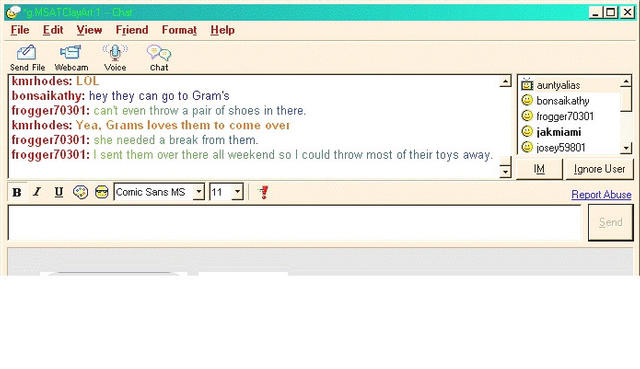This screenshot has width=640, height=369.
Task: Open the emoticon picker with sunglasses smiley
Action: [x=102, y=192]
